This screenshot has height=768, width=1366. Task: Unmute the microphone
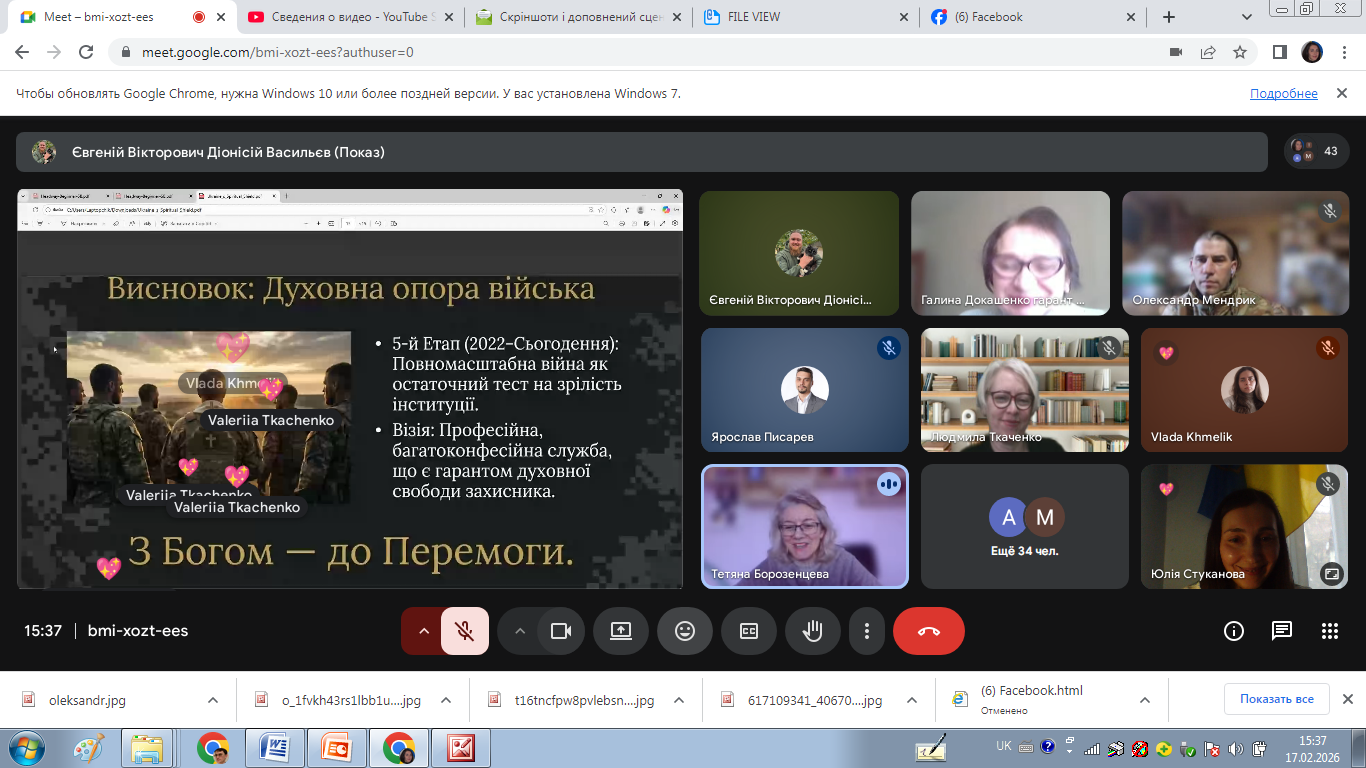pos(464,631)
